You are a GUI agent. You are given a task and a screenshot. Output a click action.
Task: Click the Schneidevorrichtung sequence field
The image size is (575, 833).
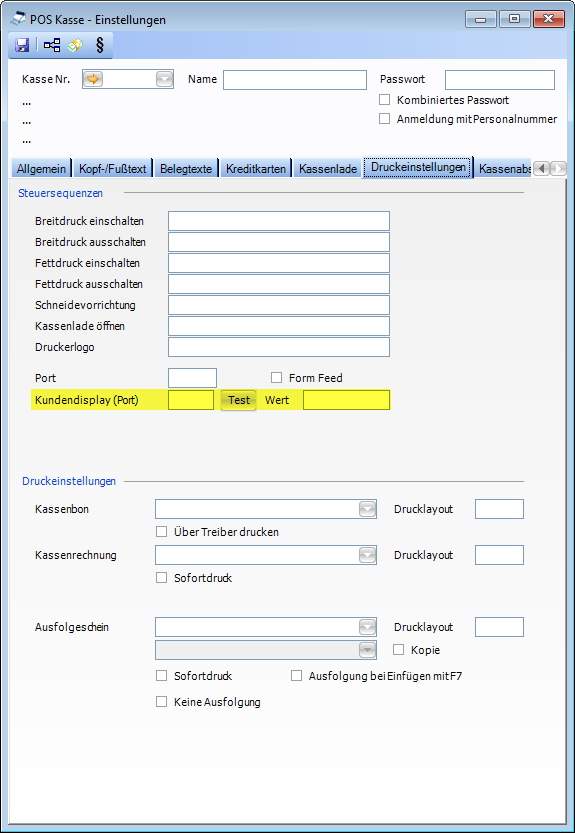coord(279,305)
